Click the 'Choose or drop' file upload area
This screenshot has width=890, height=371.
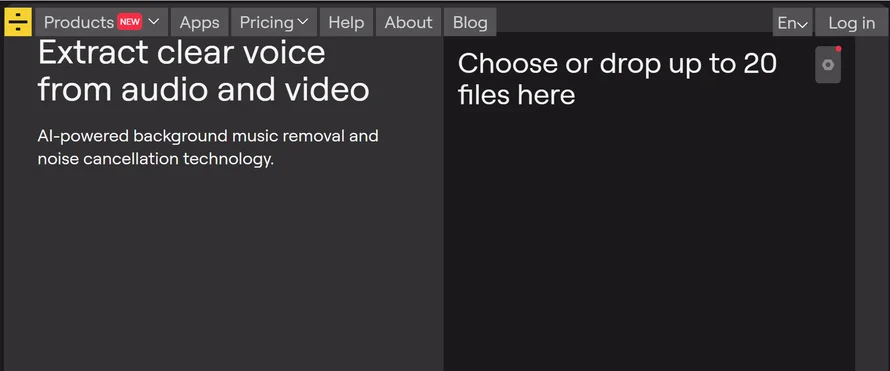(649, 201)
